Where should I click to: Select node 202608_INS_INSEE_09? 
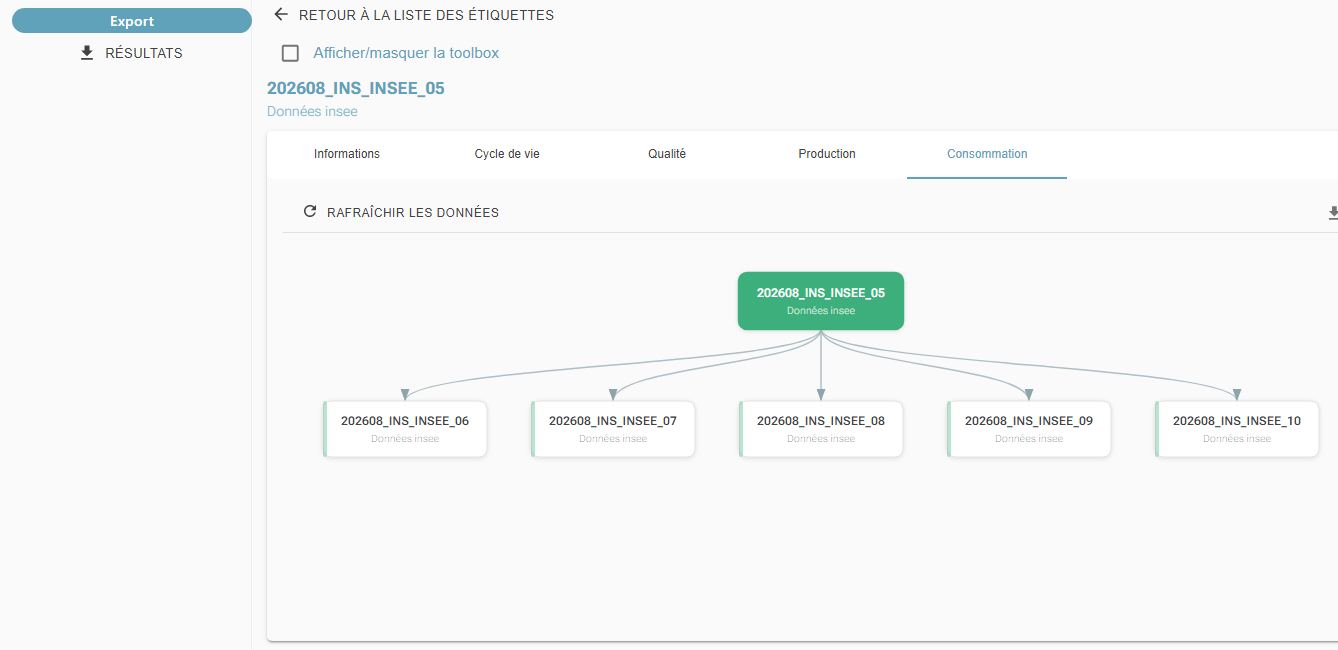pos(1029,429)
